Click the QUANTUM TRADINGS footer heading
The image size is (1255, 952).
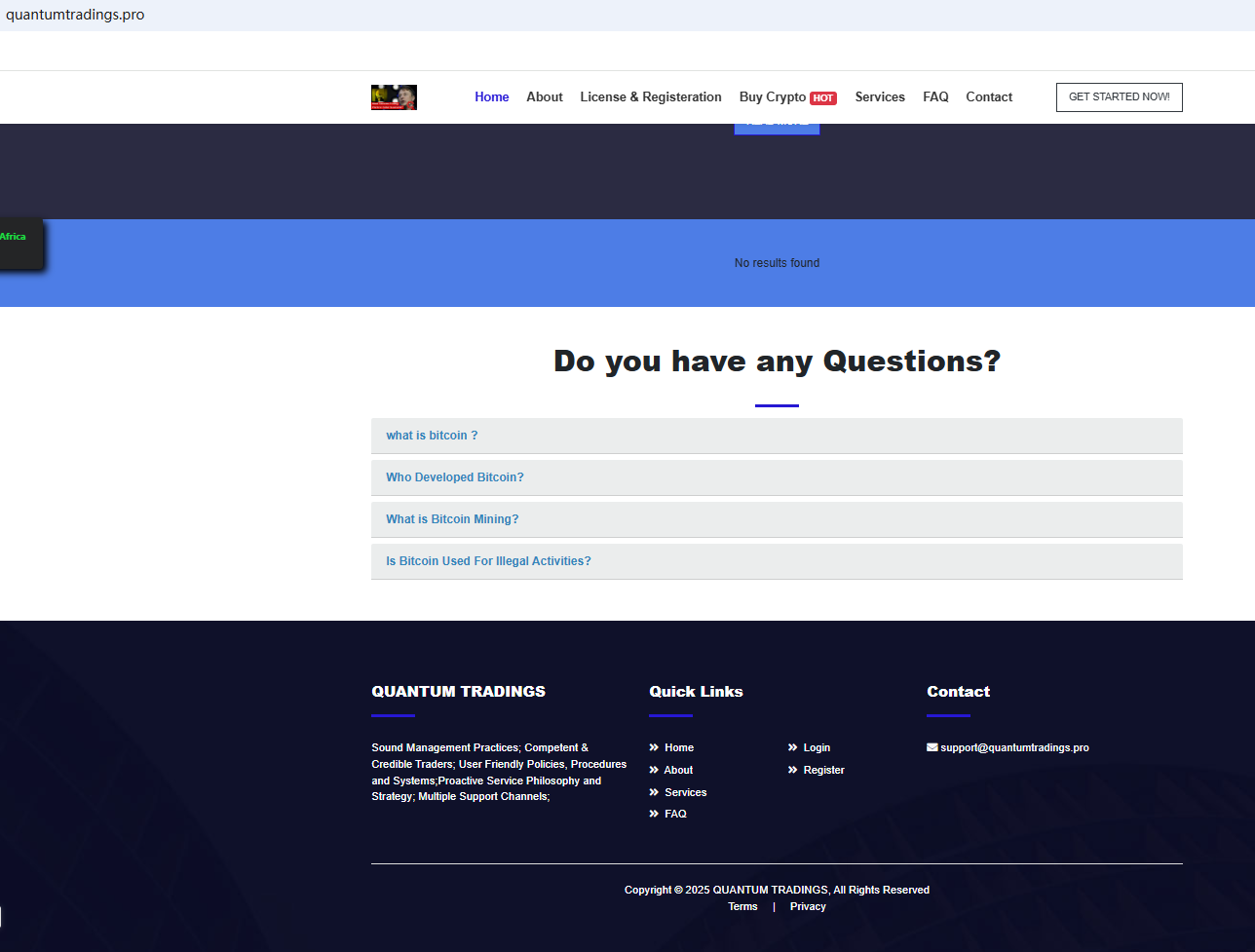tap(458, 692)
